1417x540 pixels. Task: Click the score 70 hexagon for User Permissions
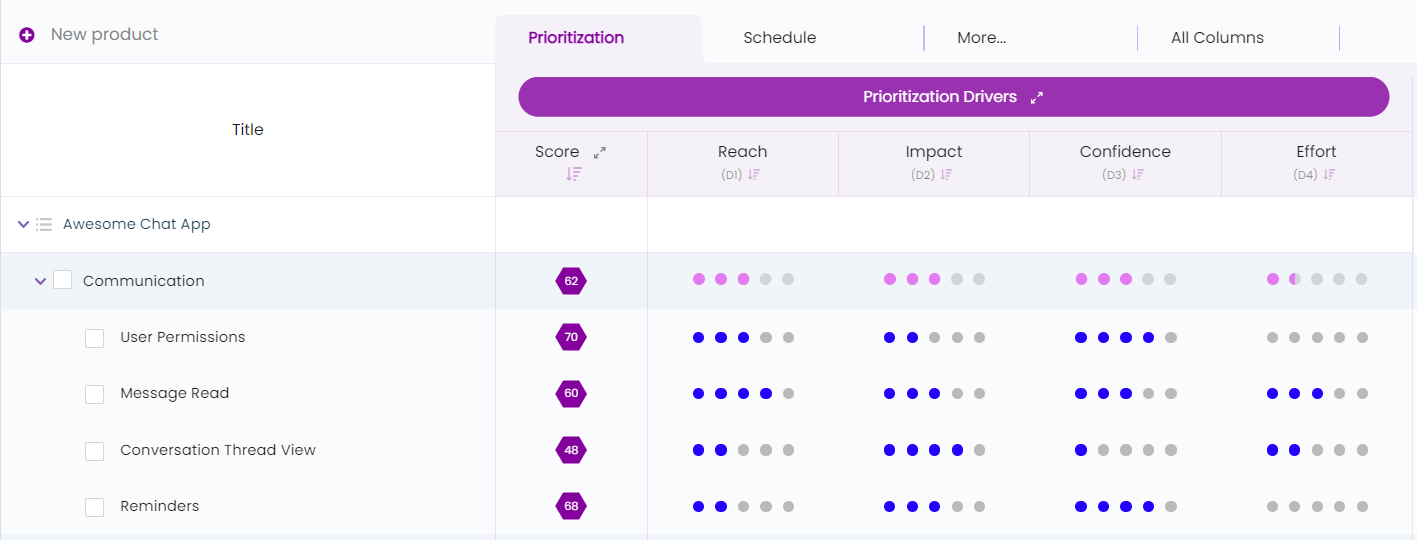pos(571,338)
